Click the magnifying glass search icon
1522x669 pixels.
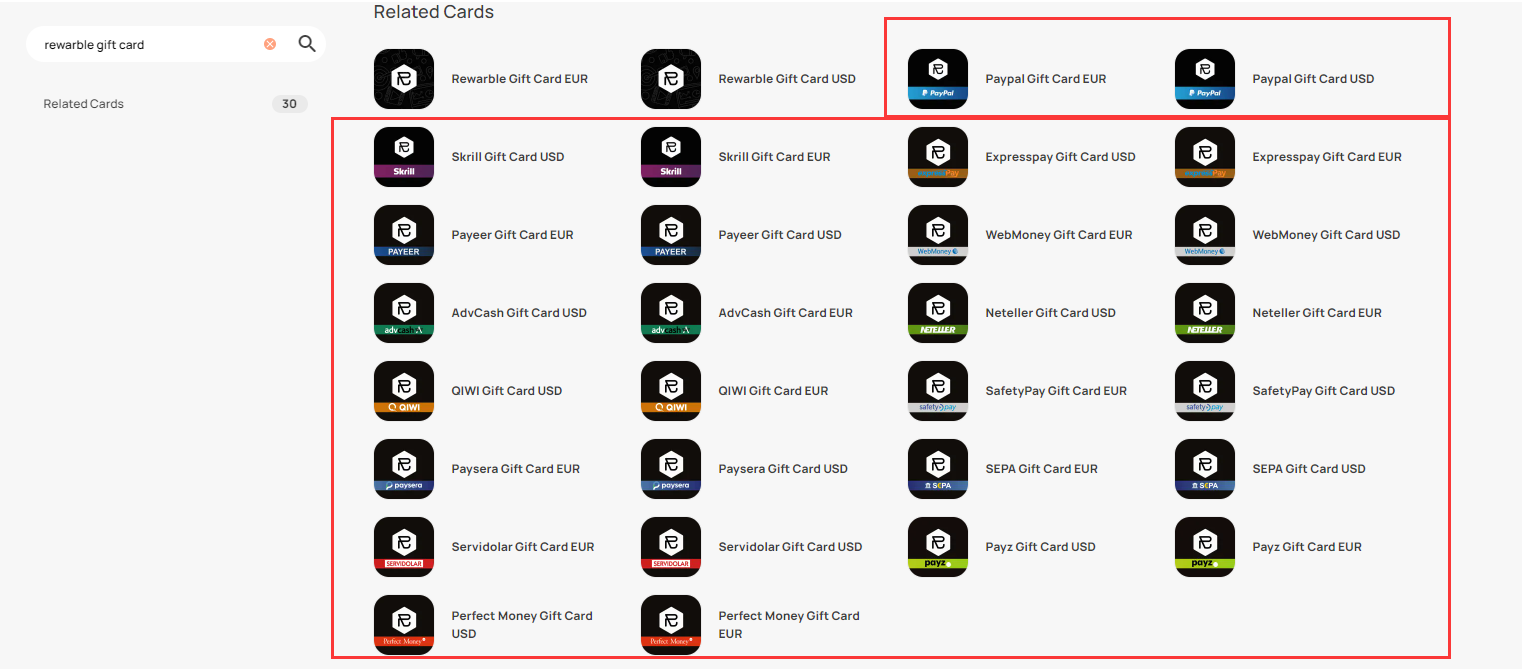point(307,44)
